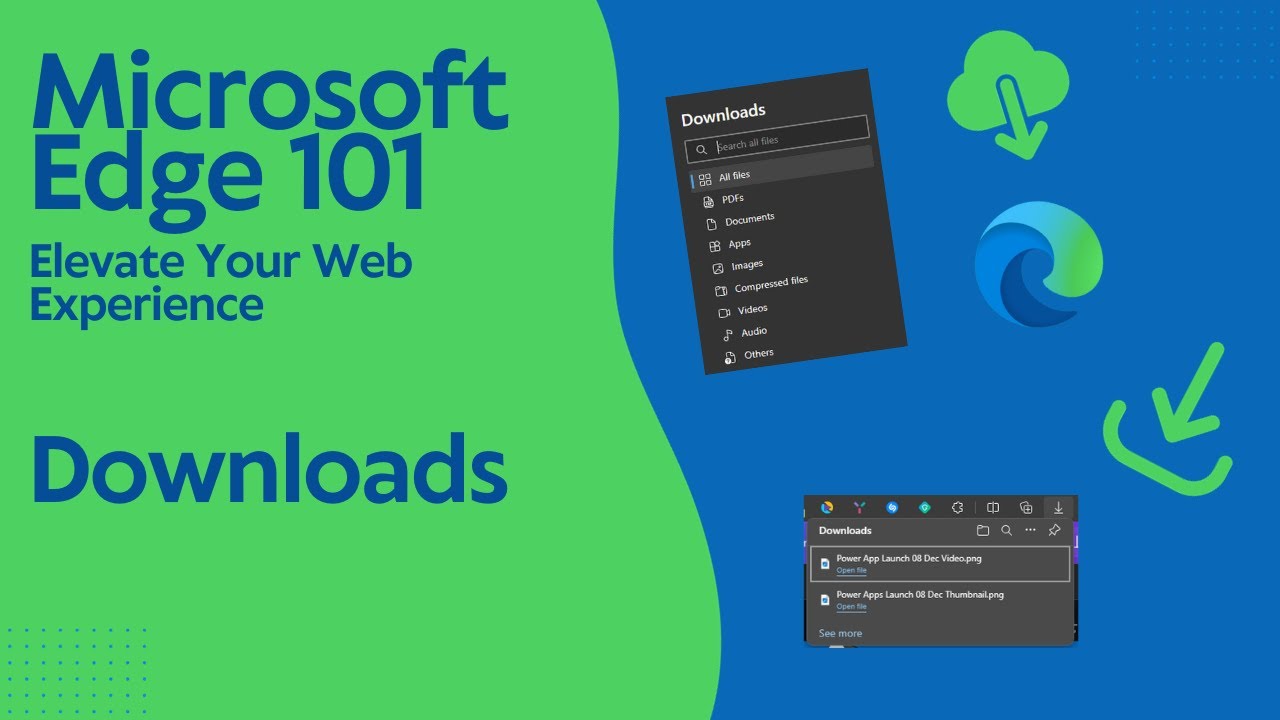The width and height of the screenshot is (1280, 720).
Task: Click the Y-shaped extension icon
Action: pyautogui.click(x=859, y=508)
